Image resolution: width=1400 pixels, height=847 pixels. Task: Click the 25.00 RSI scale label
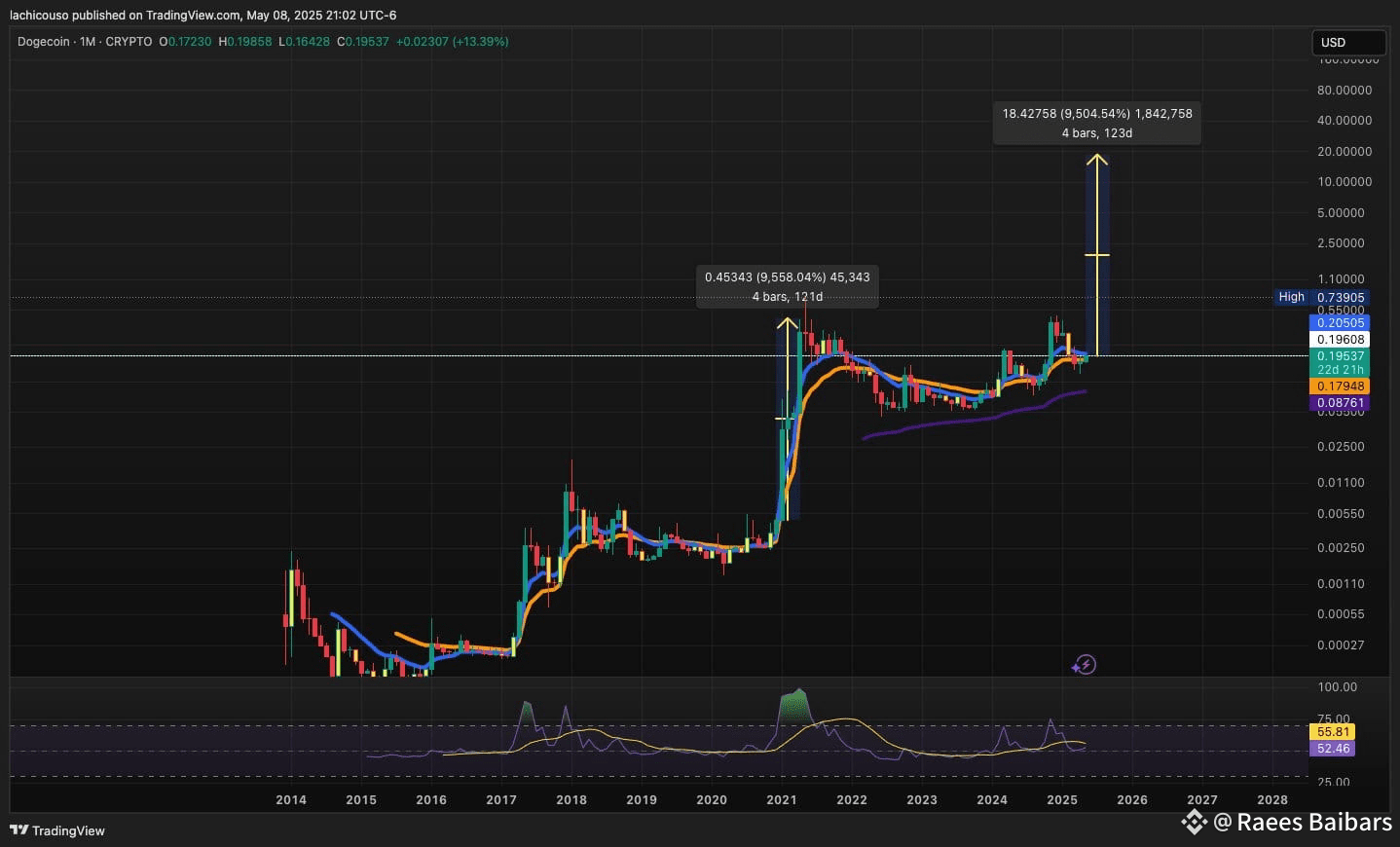pyautogui.click(x=1334, y=782)
